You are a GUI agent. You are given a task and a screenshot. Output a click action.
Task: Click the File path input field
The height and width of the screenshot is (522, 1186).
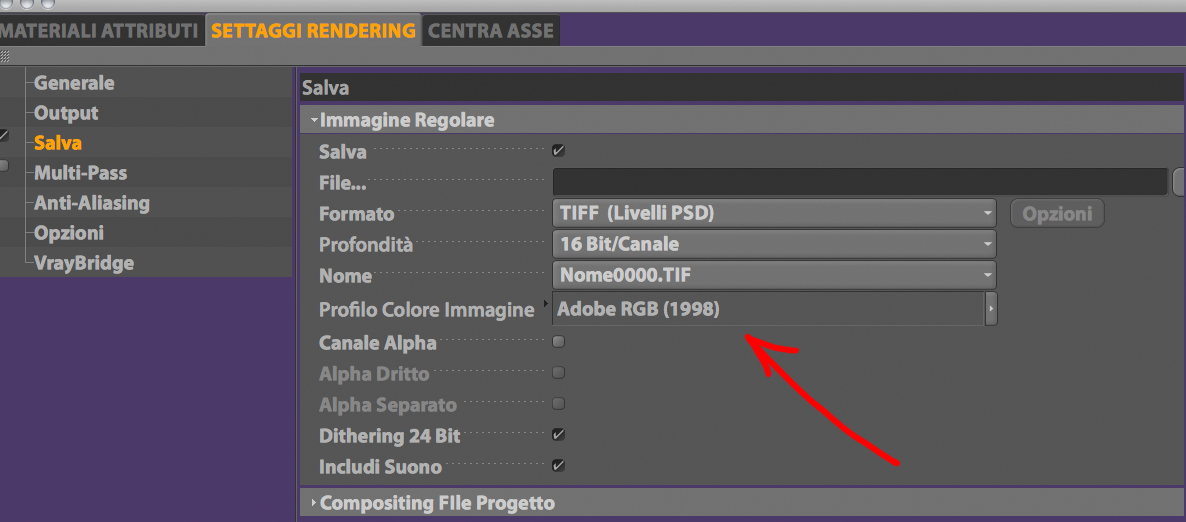[859, 182]
